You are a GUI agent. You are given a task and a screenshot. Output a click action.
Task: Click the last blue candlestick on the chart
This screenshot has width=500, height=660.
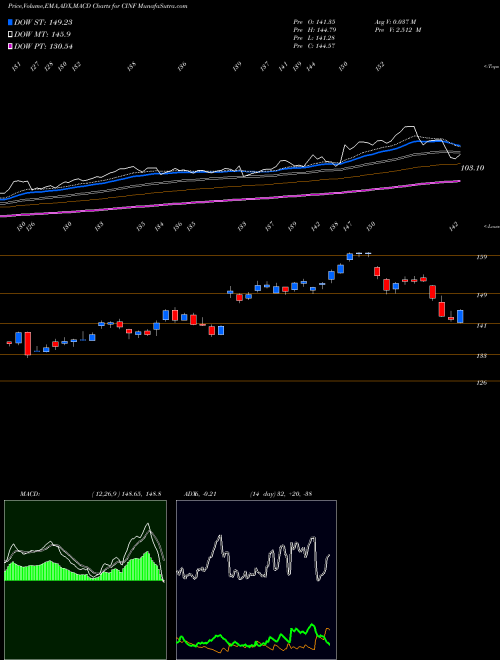coord(460,317)
